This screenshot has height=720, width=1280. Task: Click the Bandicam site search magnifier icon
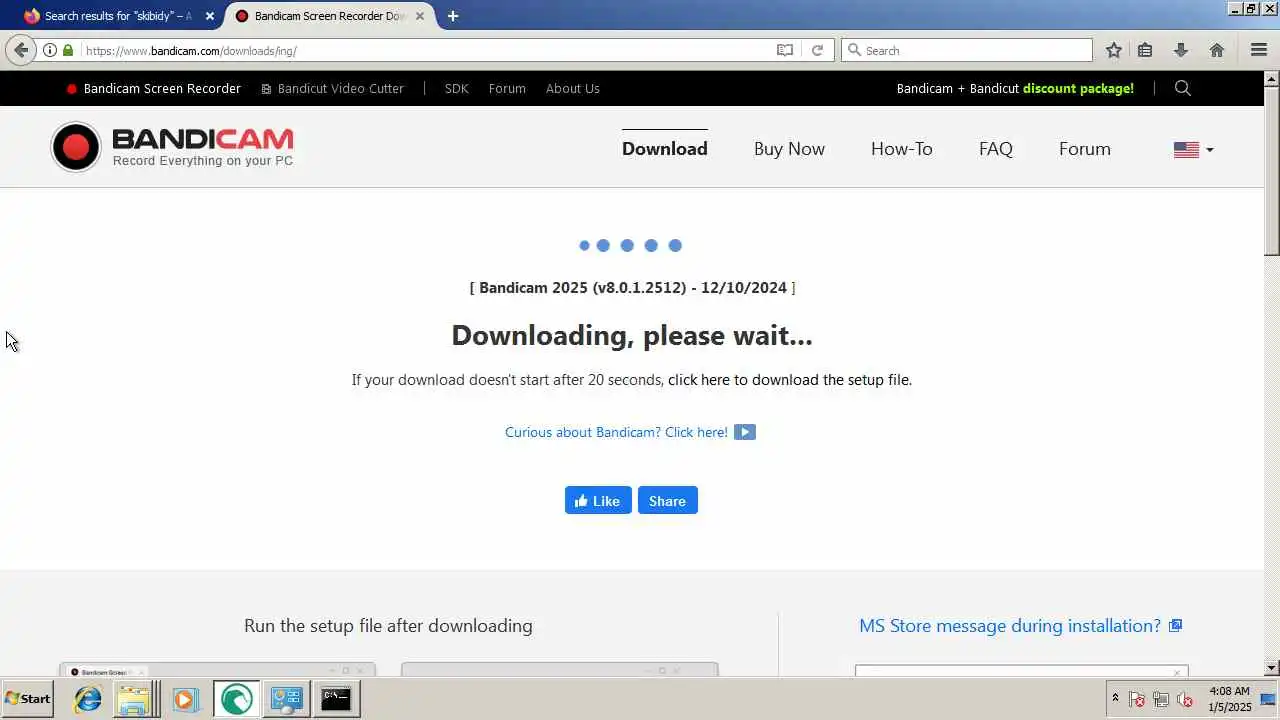click(x=1182, y=88)
